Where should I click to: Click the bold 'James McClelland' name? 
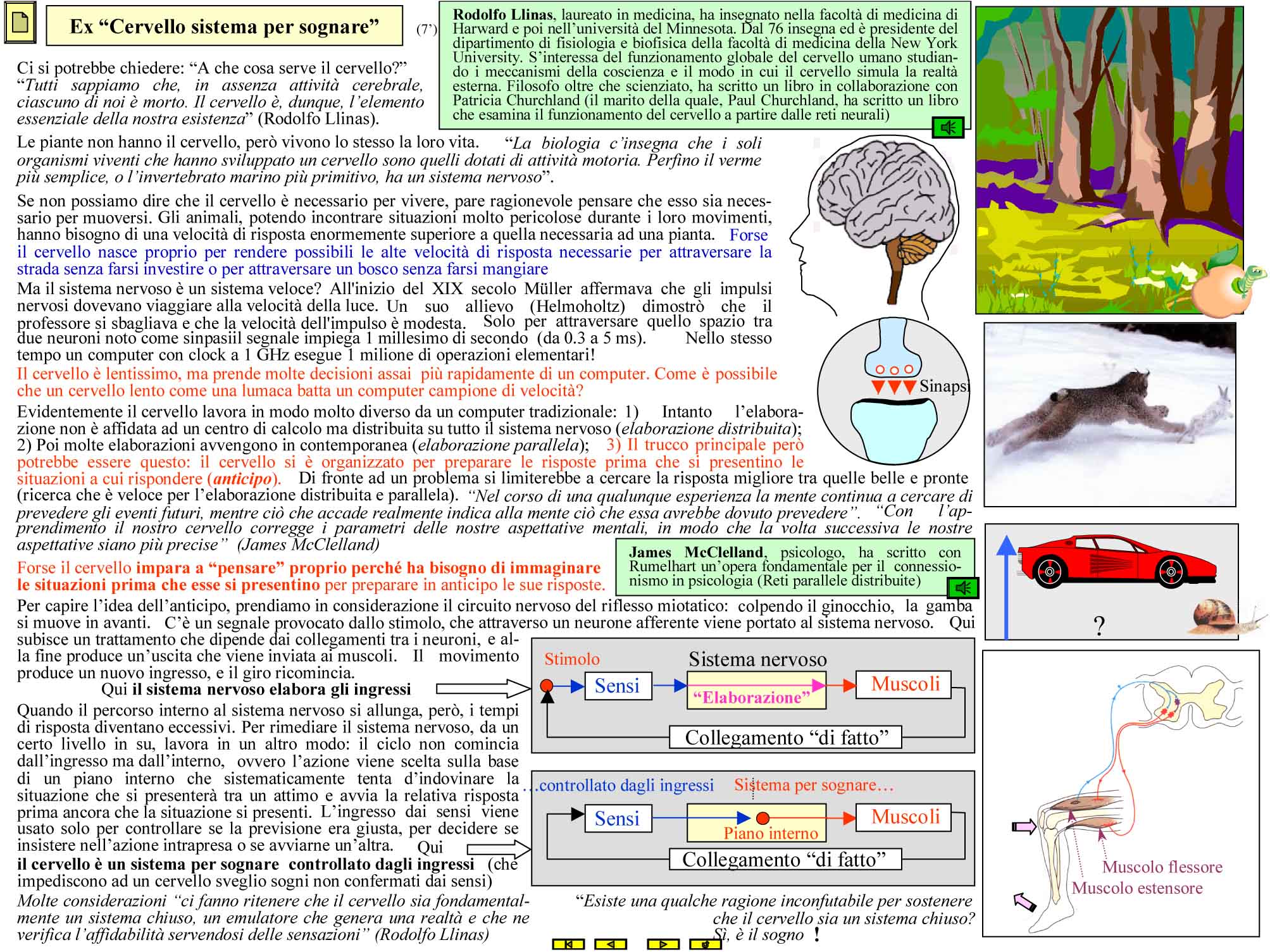tap(696, 552)
